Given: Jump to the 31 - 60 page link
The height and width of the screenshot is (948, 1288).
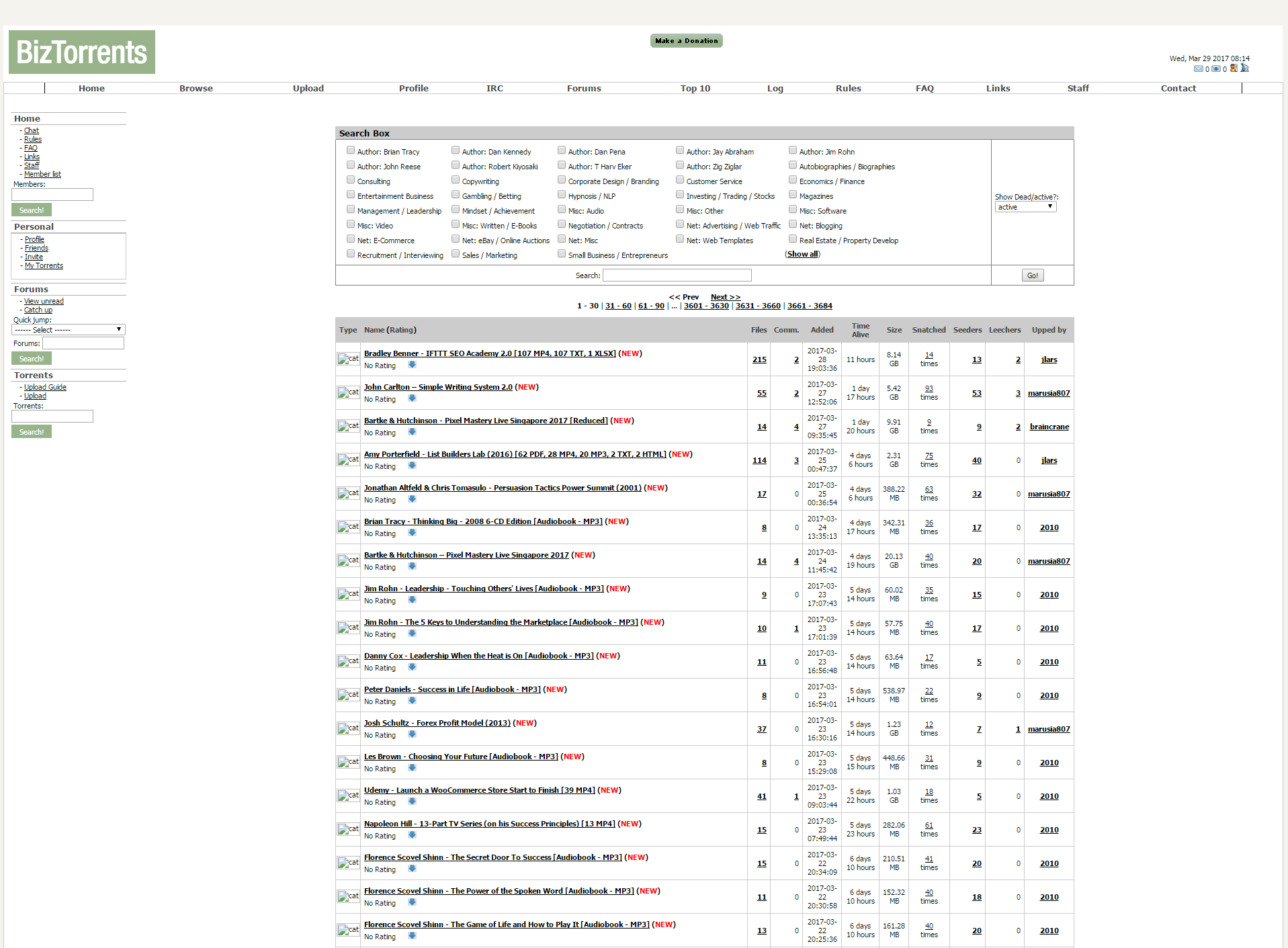Looking at the screenshot, I should click(618, 306).
